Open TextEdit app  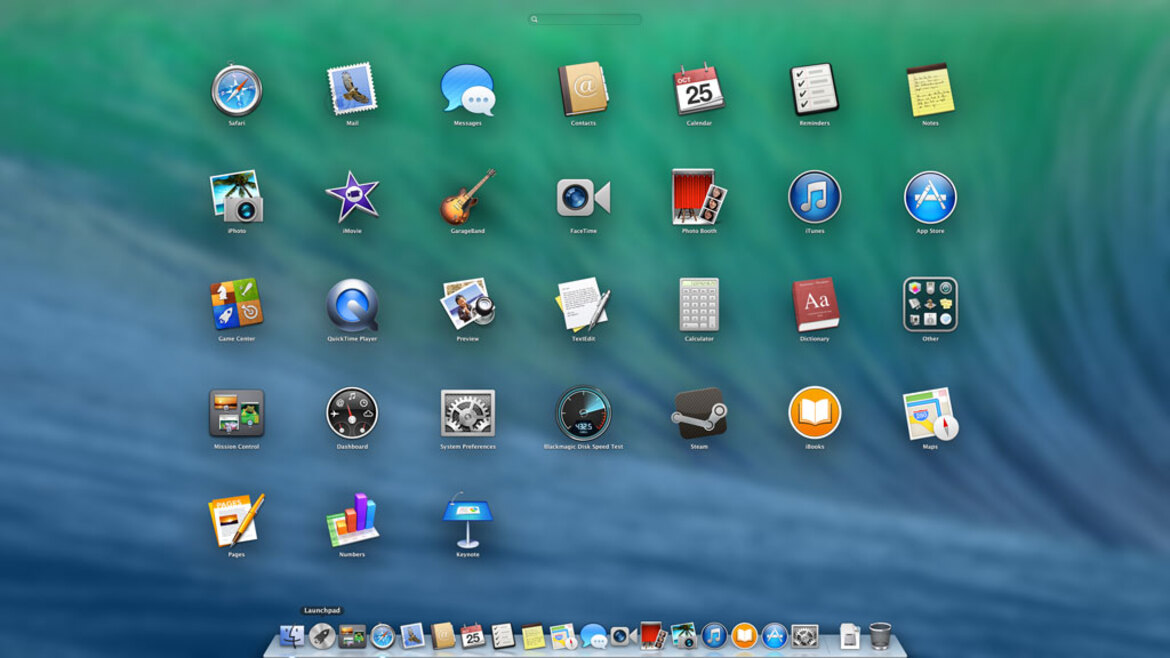tap(584, 305)
